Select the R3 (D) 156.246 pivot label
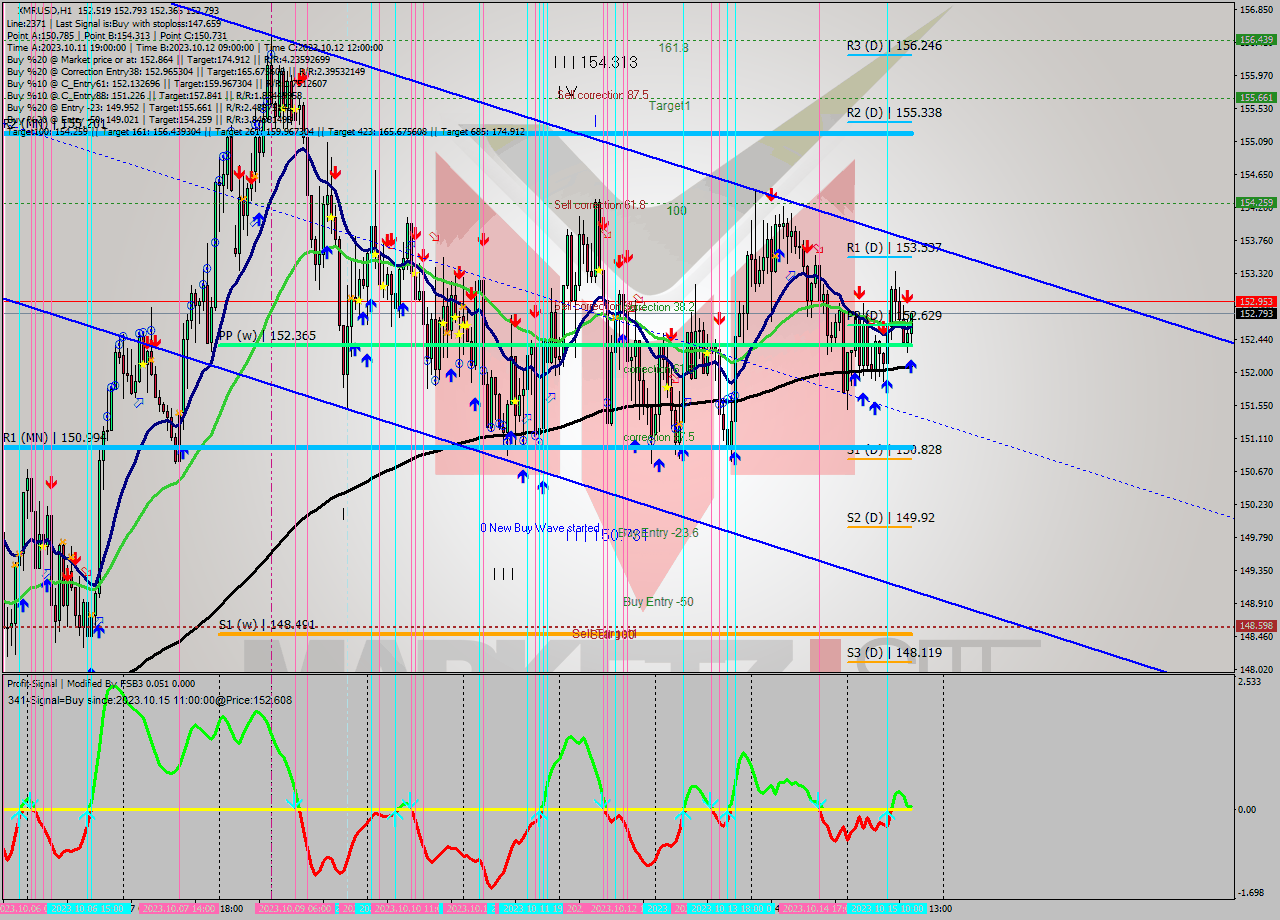 tap(893, 46)
